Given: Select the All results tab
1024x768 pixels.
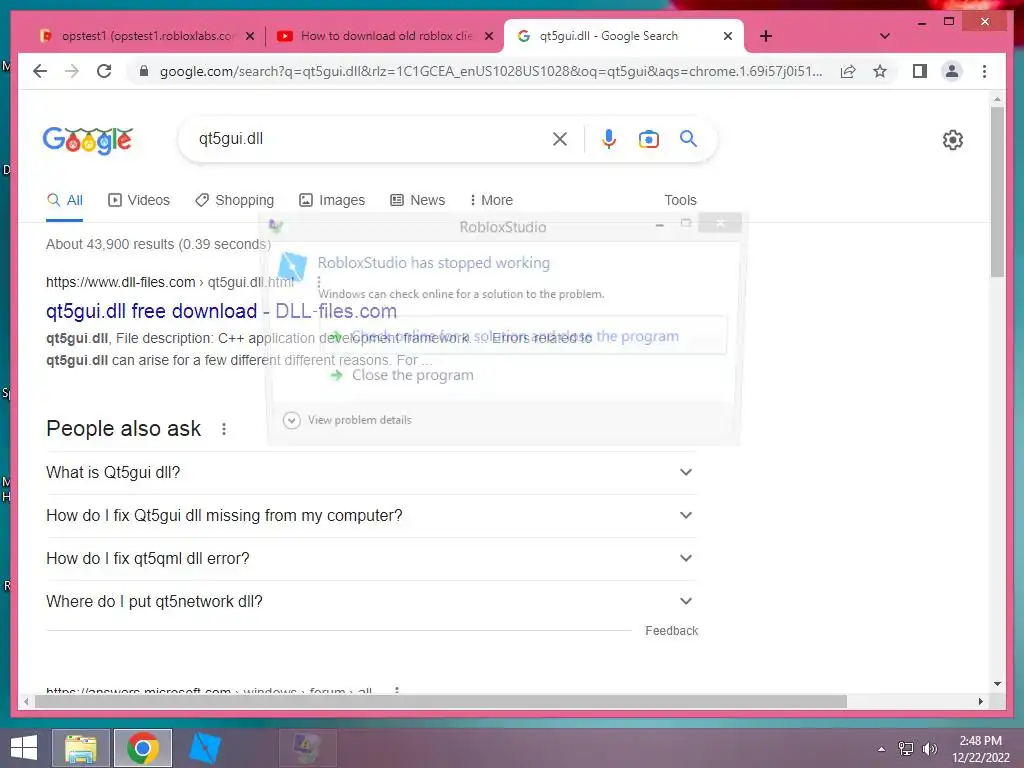Looking at the screenshot, I should coord(65,200).
